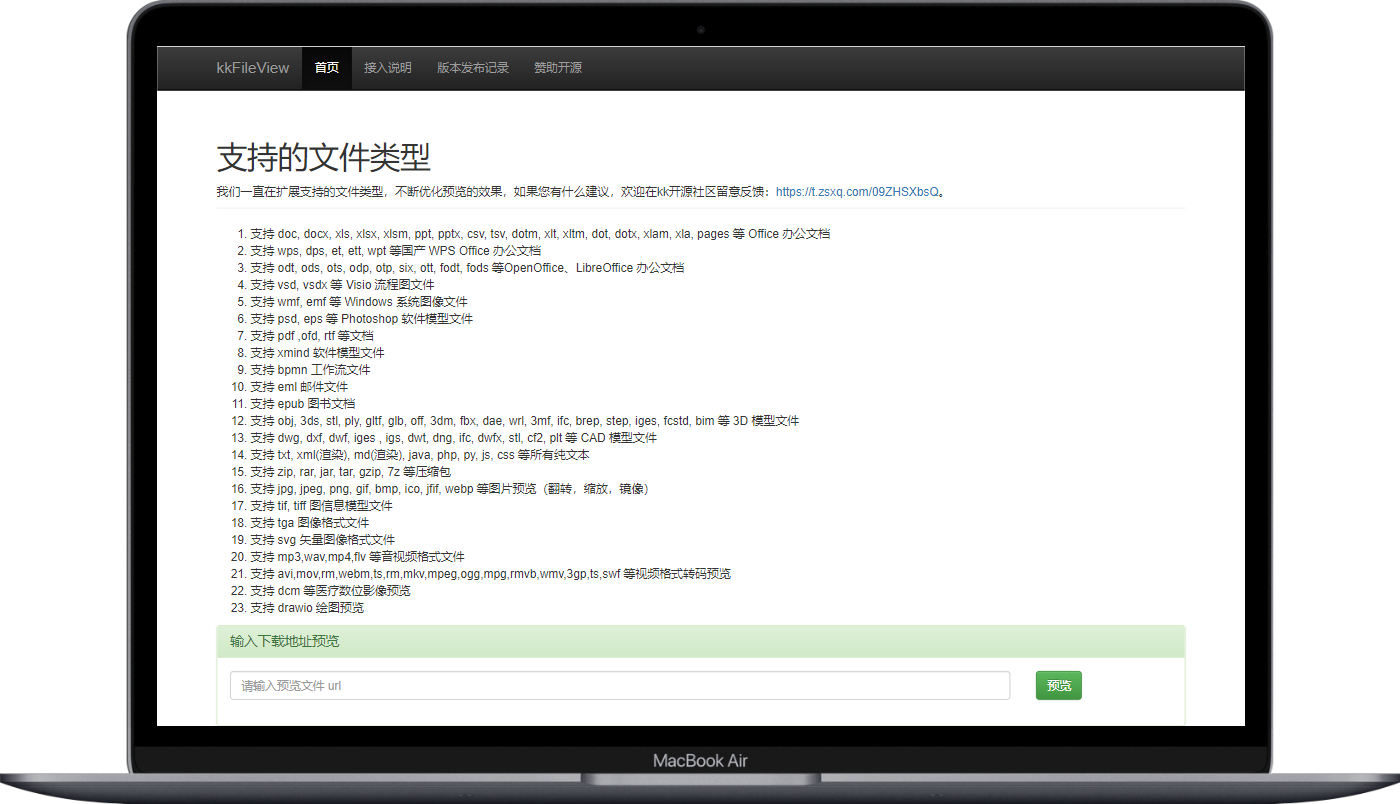1400x804 pixels.
Task: Open the t.zsxq.com feedback link
Action: (858, 192)
